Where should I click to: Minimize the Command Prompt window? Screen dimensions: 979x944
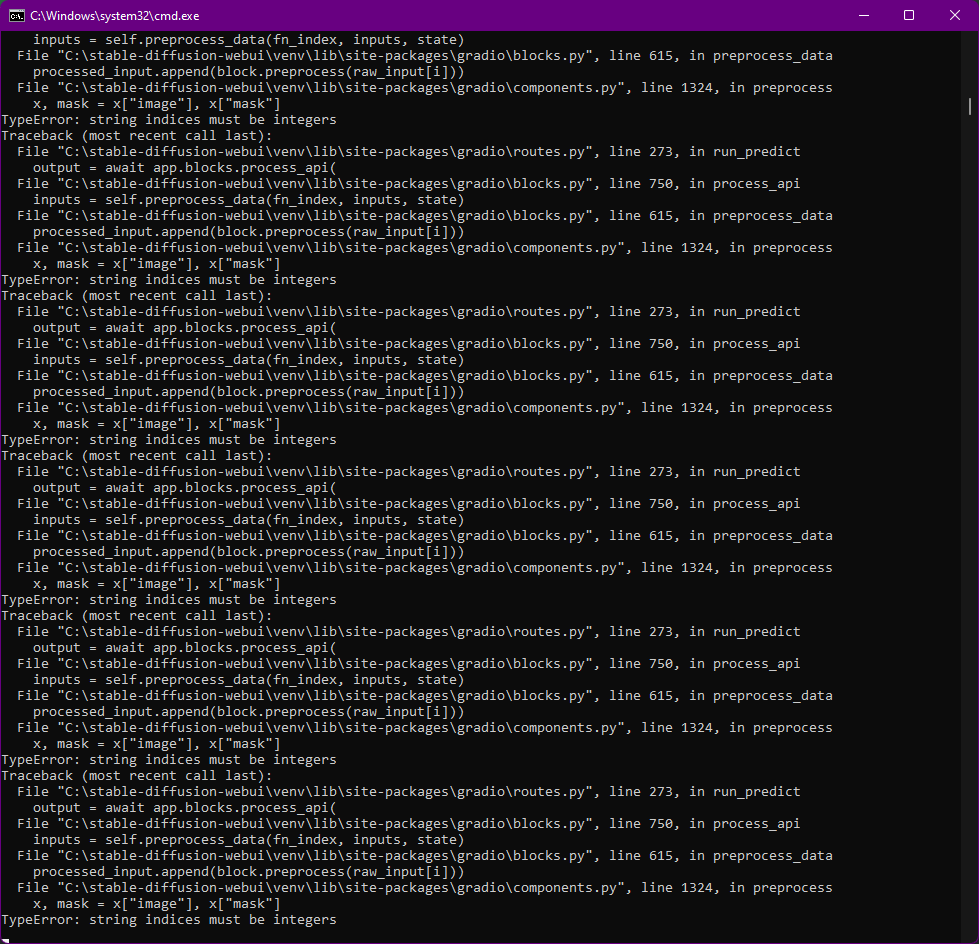pyautogui.click(x=863, y=15)
